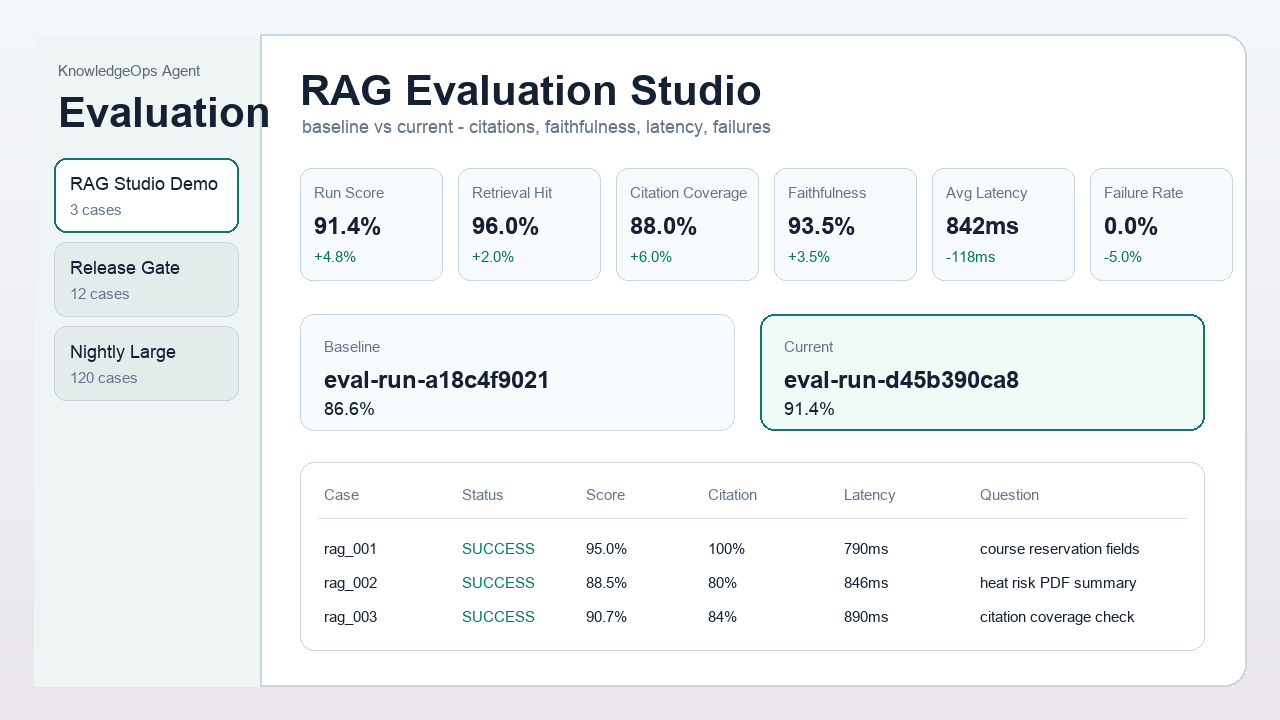The image size is (1280, 720).
Task: Click the 86.6% baseline score
Action: click(349, 409)
